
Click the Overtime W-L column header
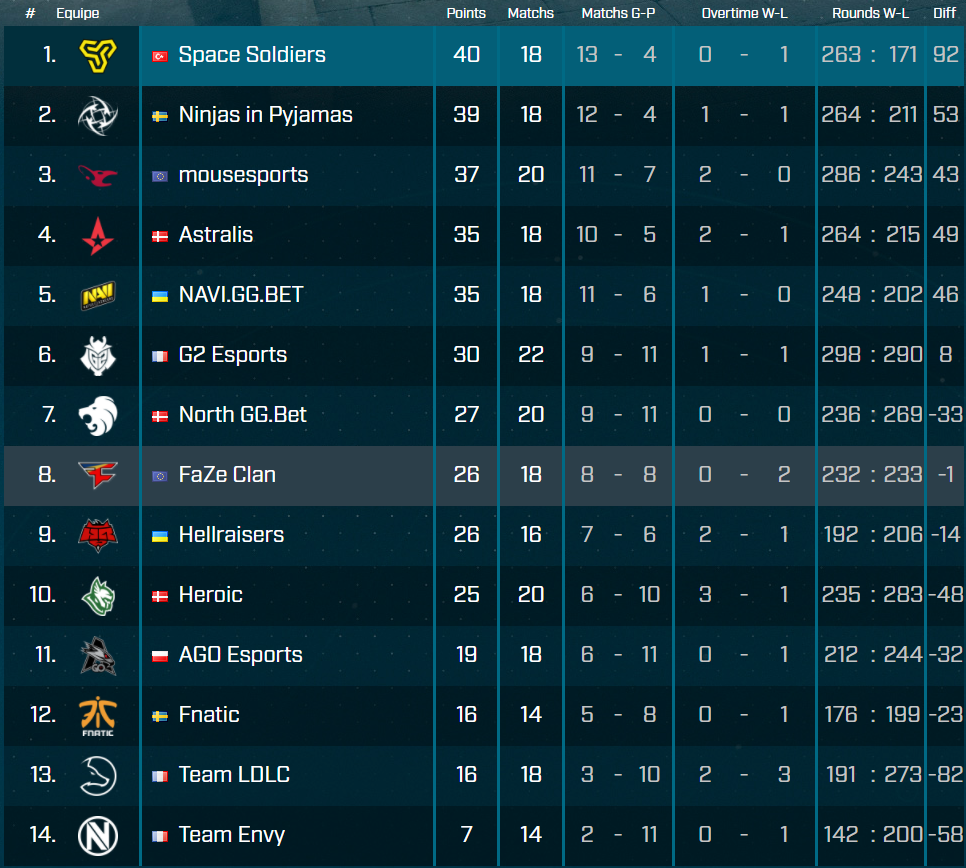[x=744, y=13]
